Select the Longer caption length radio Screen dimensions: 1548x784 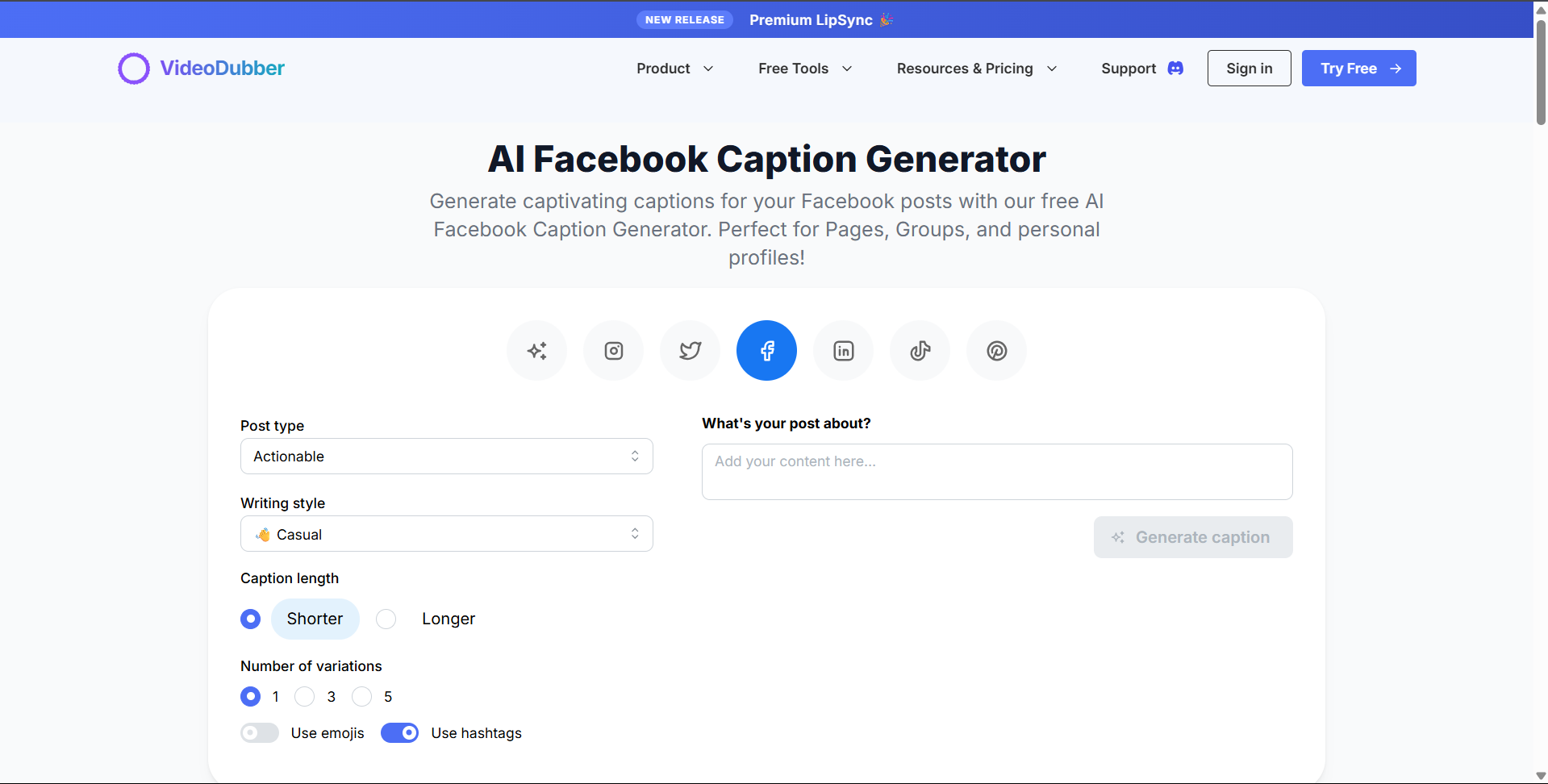(x=386, y=619)
